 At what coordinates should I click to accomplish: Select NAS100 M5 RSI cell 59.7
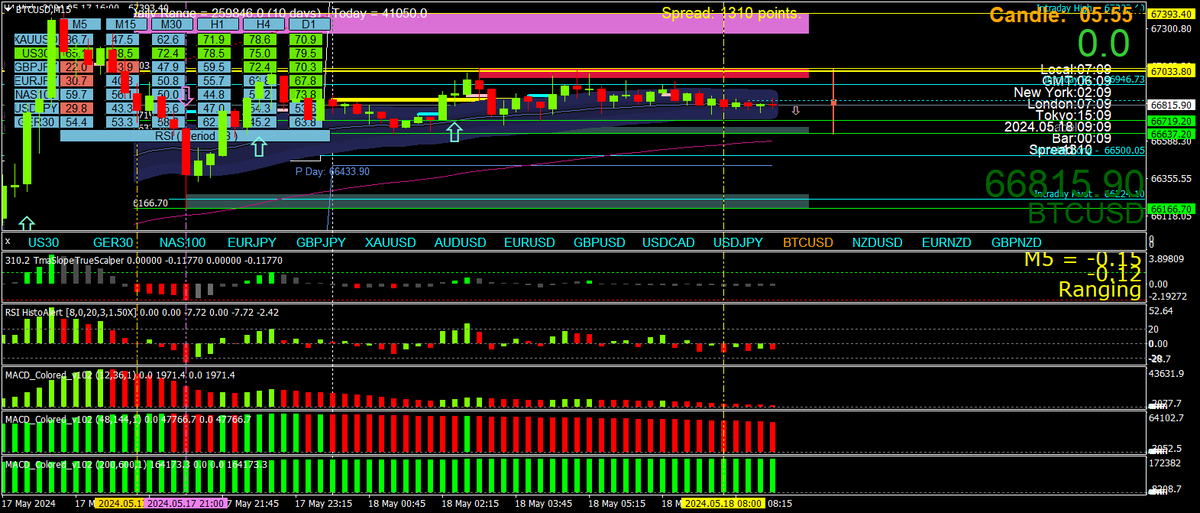coord(79,95)
